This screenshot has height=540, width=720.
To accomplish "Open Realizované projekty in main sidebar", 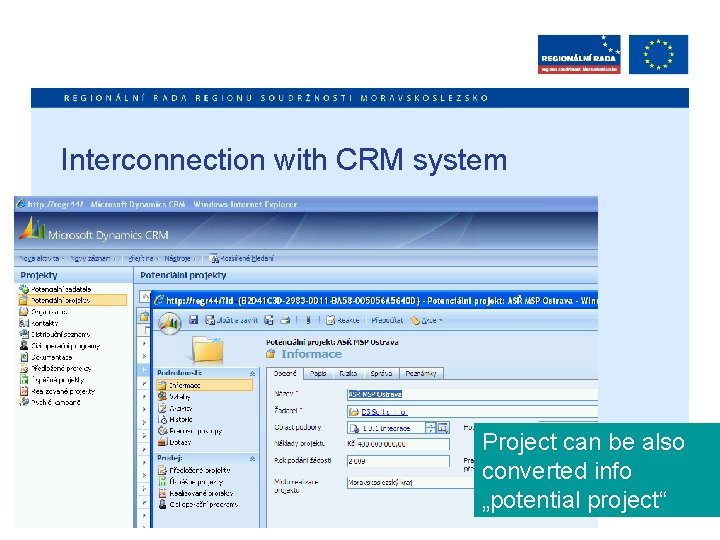I will pyautogui.click(x=63, y=391).
